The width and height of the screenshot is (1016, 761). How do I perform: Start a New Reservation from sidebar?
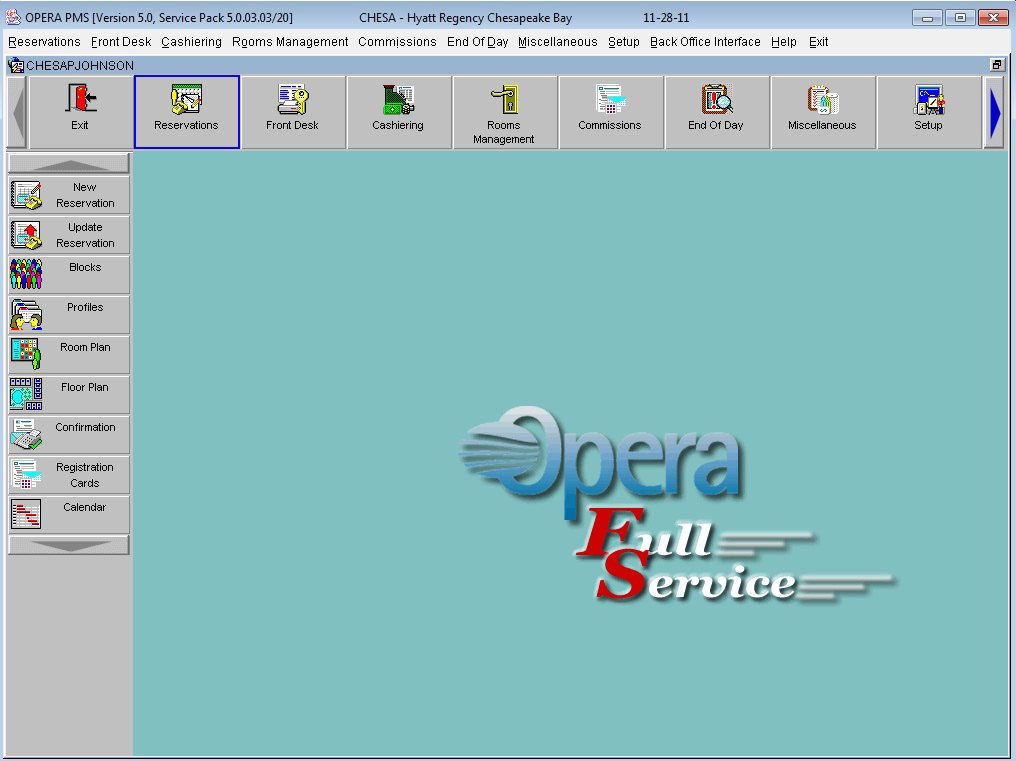point(69,195)
